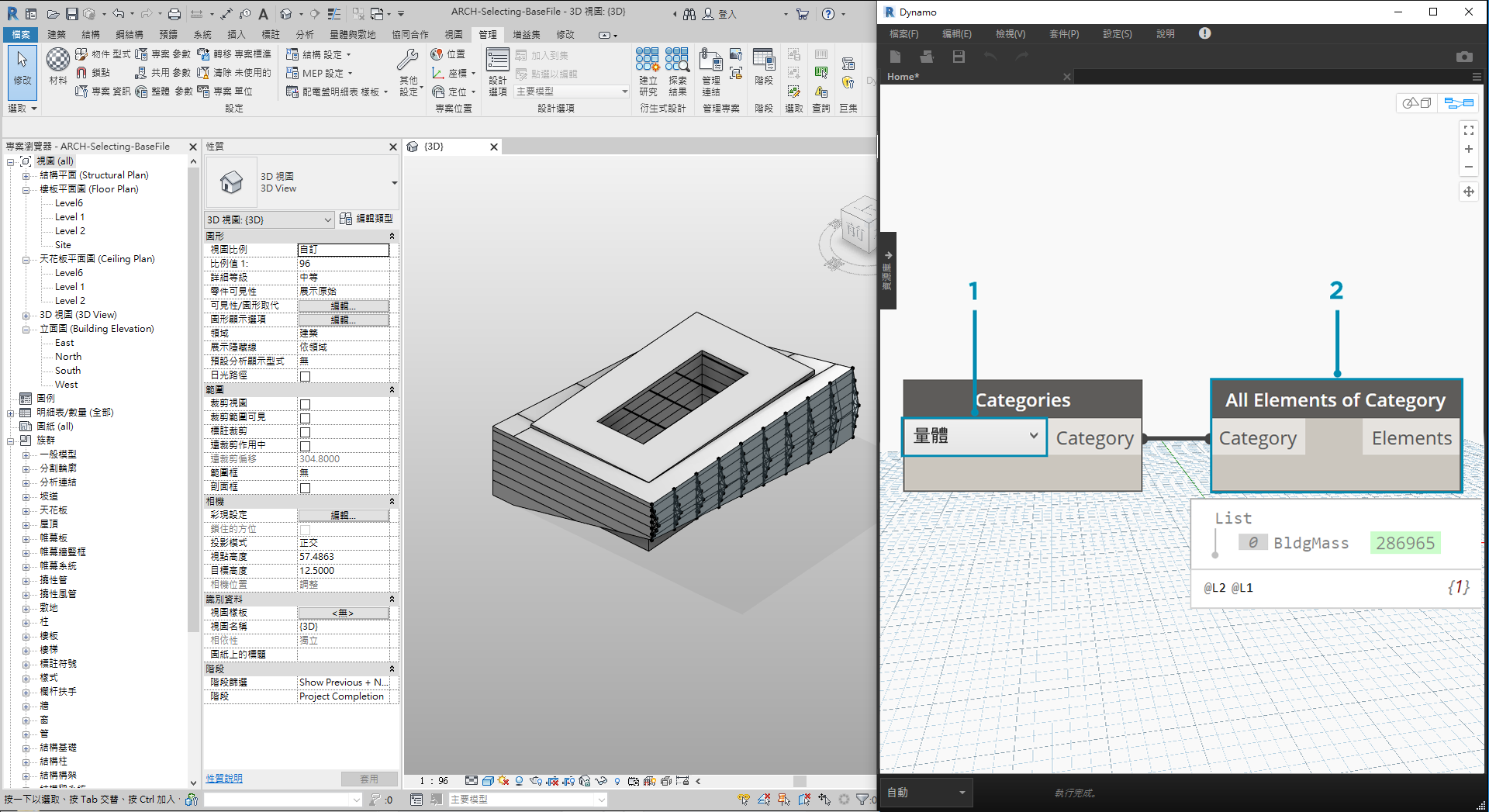Click 建立研究 (Create Study) icon
This screenshot has height=812, width=1489.
(648, 71)
